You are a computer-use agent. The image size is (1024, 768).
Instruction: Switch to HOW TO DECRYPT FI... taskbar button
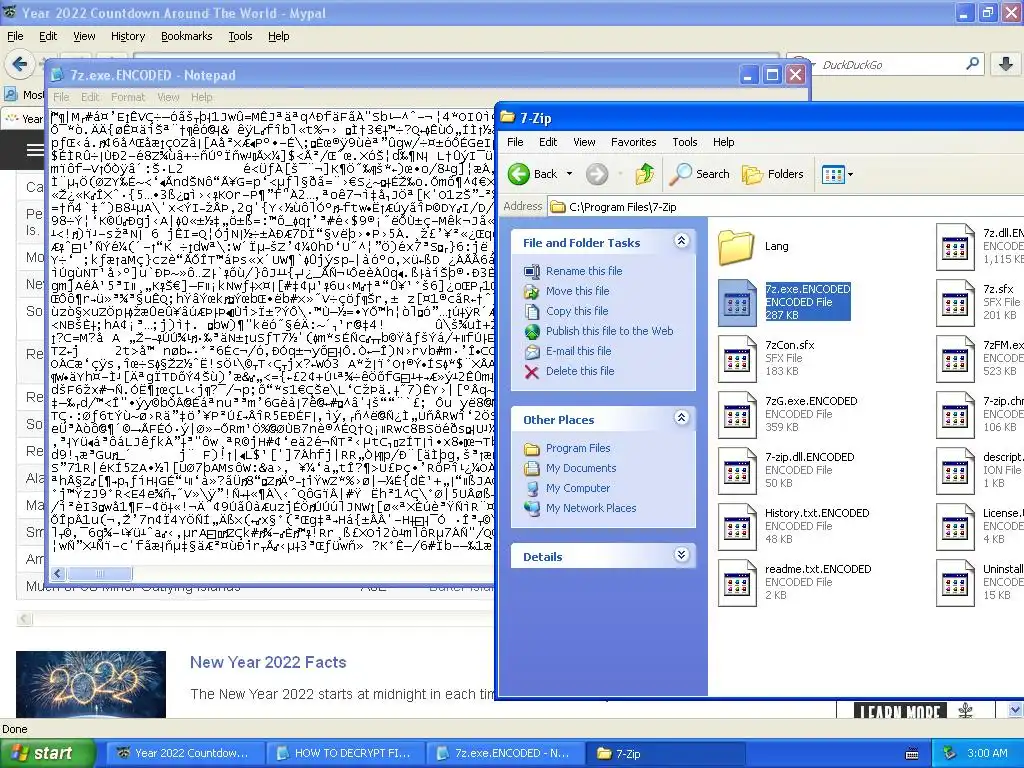344,753
